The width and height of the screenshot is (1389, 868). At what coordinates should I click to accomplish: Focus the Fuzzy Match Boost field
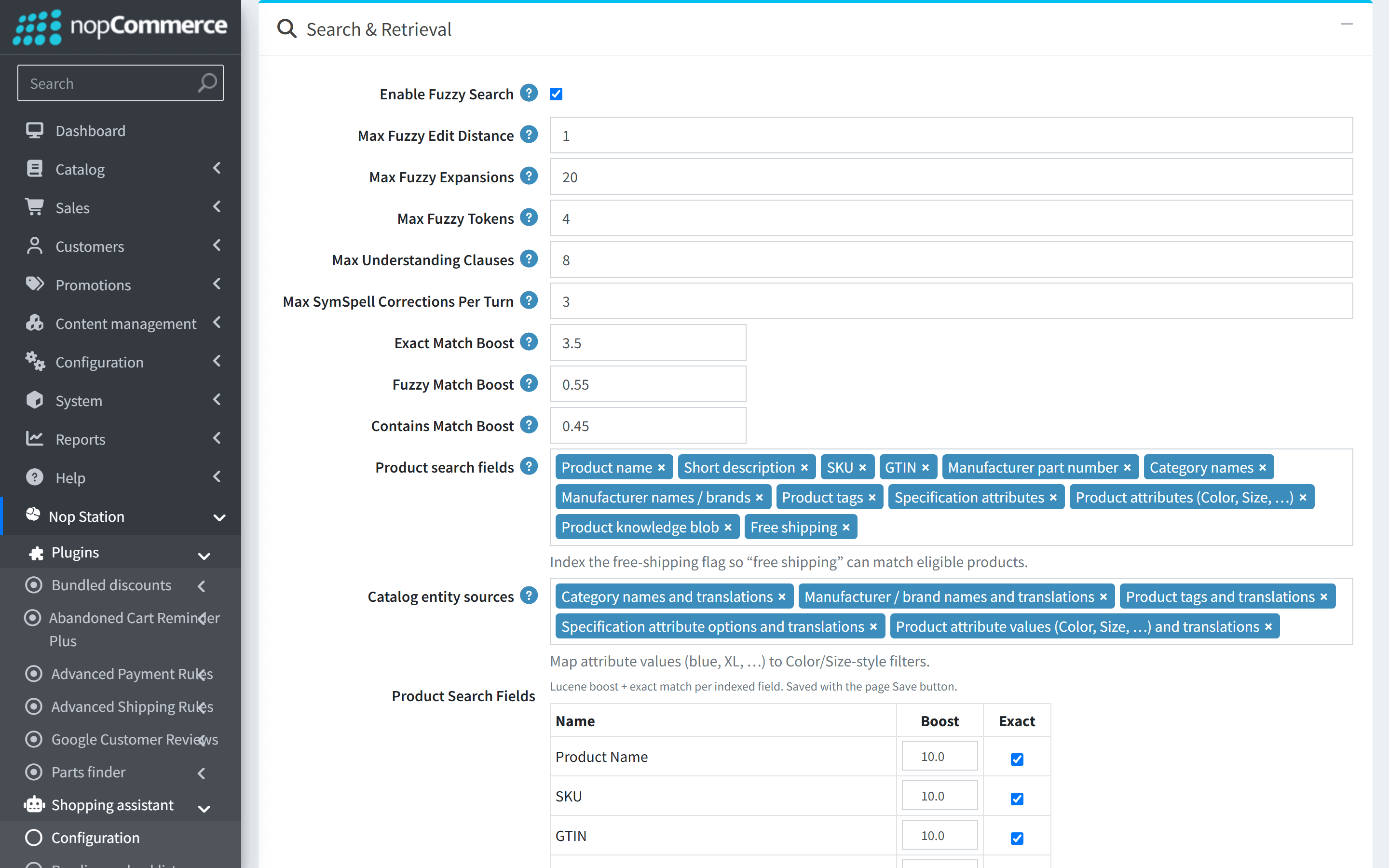pyautogui.click(x=648, y=384)
